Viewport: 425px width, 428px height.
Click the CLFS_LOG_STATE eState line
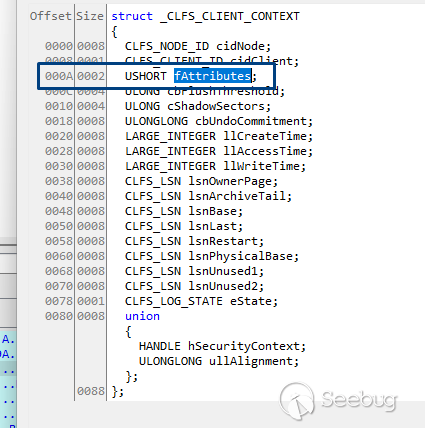tap(201, 301)
